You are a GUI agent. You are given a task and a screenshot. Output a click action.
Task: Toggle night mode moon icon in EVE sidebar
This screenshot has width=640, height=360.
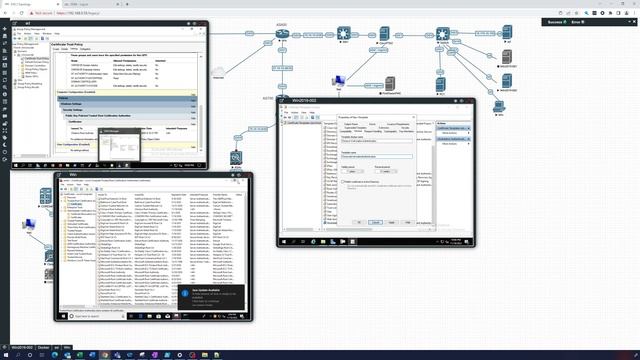(x=5, y=144)
